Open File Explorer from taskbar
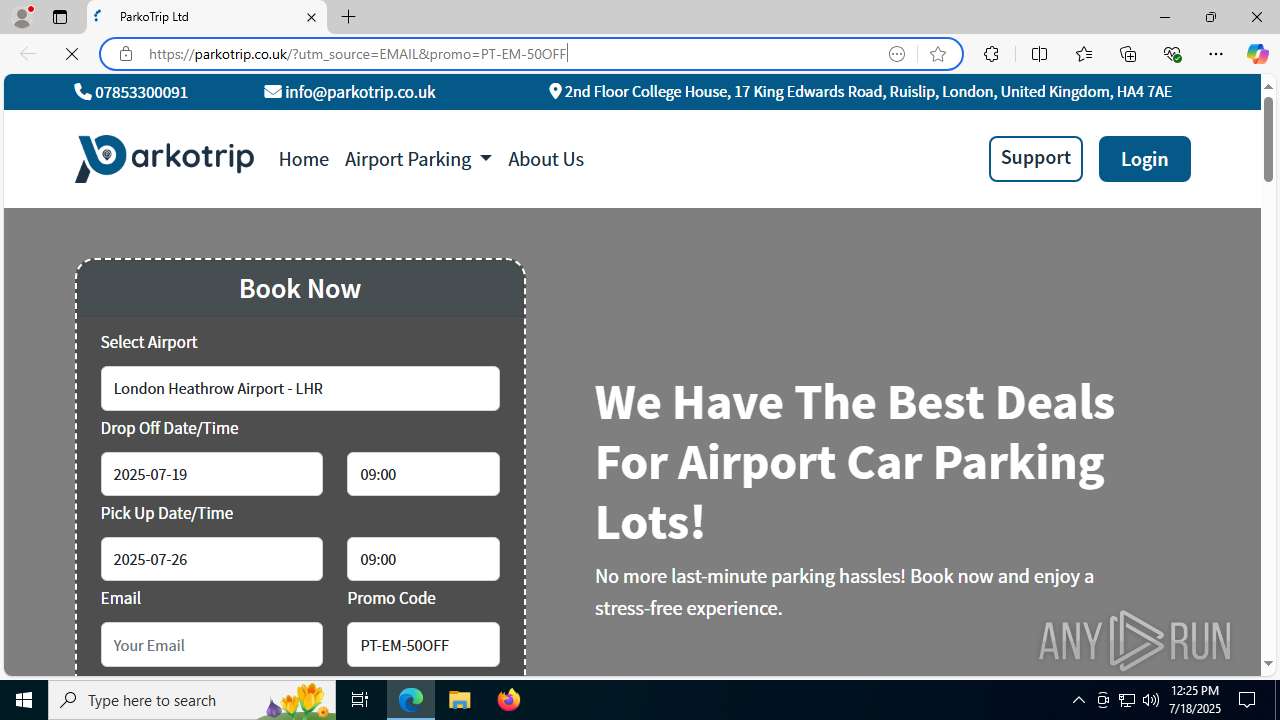 click(460, 700)
